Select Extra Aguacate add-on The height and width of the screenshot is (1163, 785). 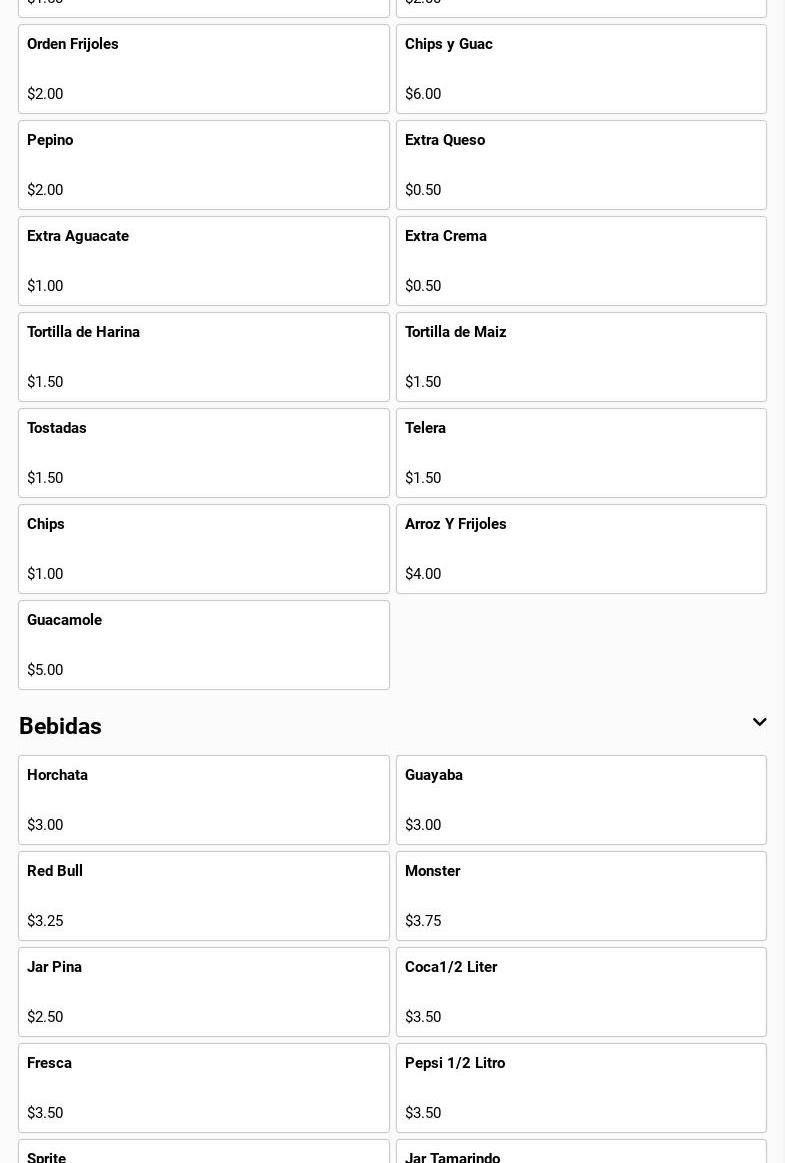pyautogui.click(x=203, y=260)
